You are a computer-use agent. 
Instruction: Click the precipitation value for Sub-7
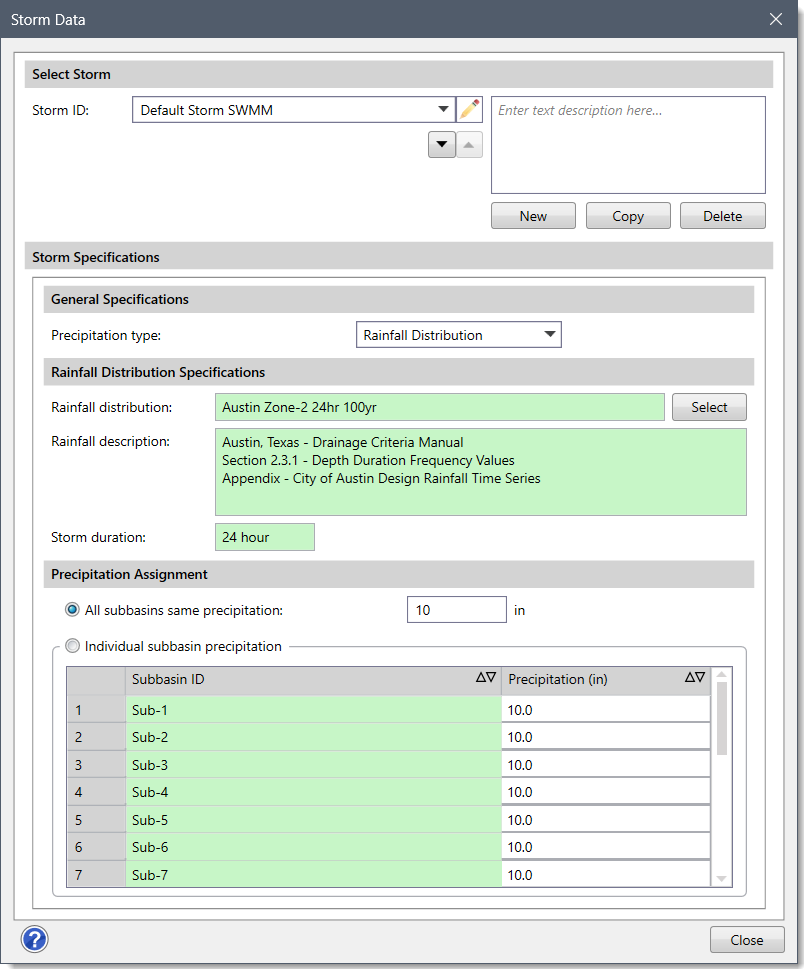pyautogui.click(x=606, y=874)
